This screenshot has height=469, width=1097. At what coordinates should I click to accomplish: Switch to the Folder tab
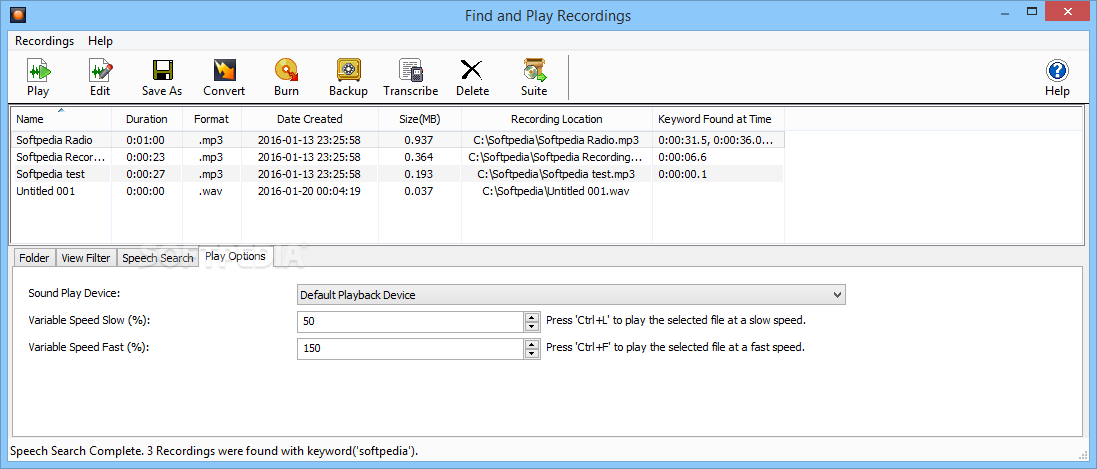[x=34, y=258]
